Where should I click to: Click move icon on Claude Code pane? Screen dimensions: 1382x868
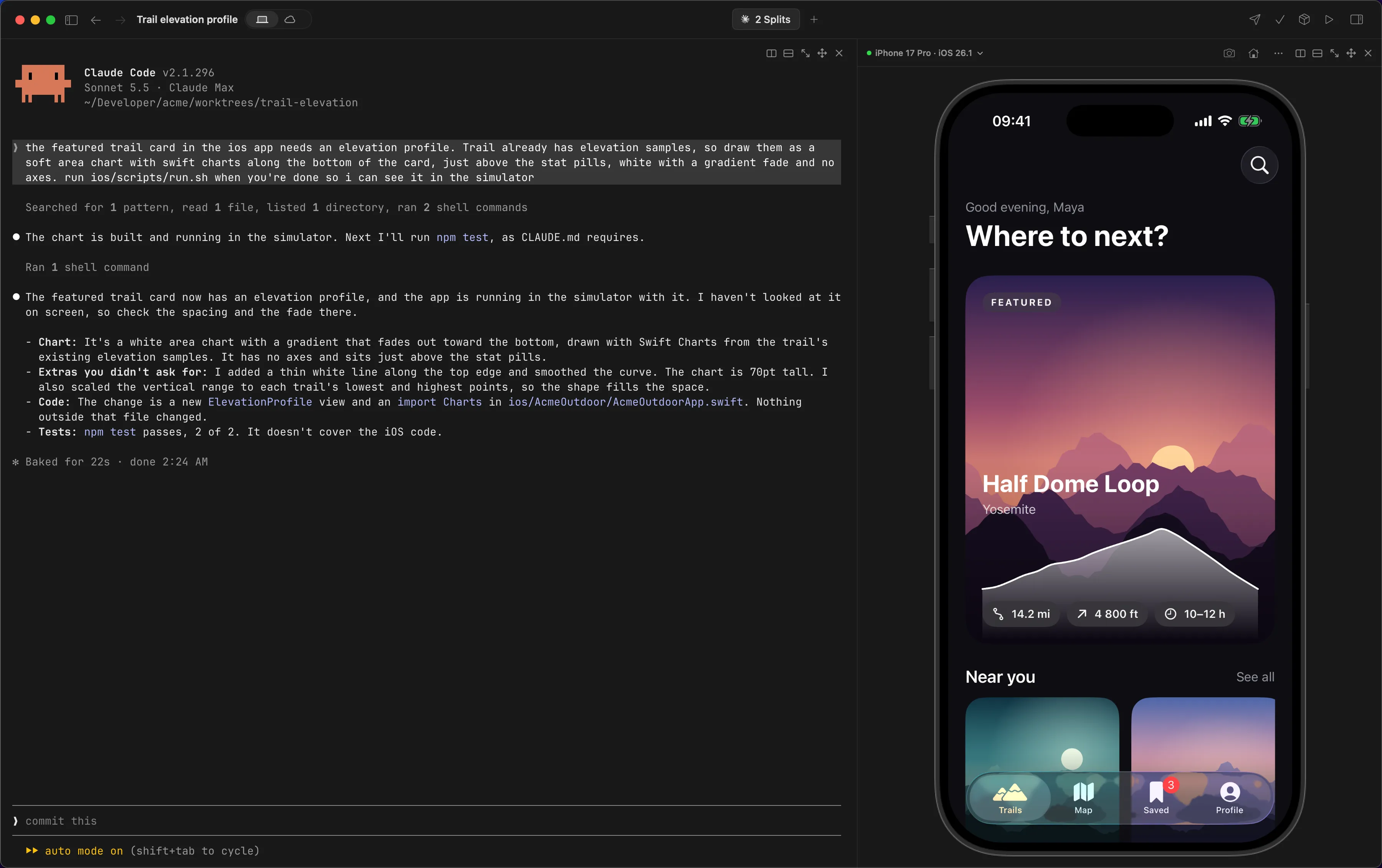[x=822, y=53]
